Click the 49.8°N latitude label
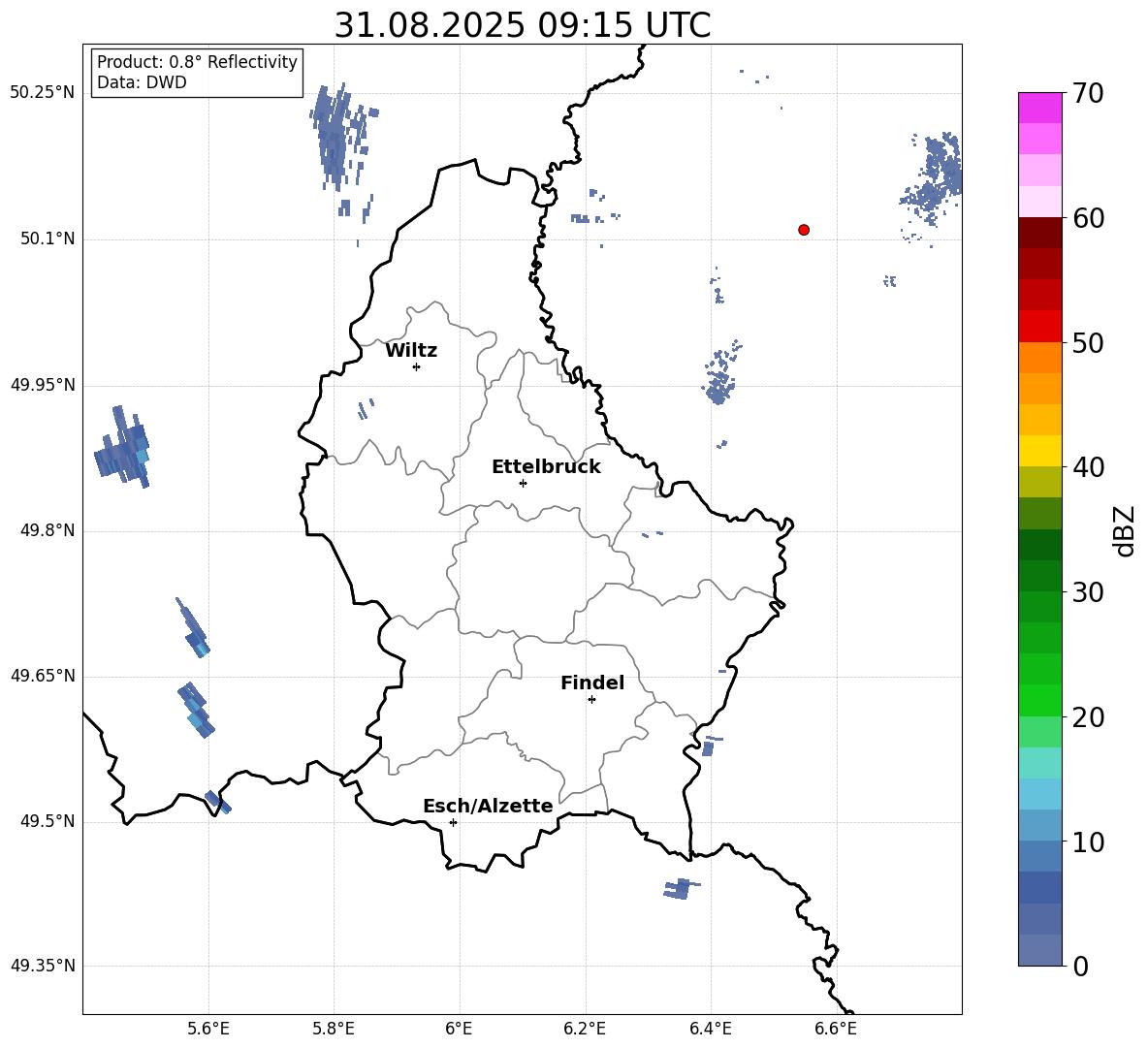1148x1048 pixels. point(48,530)
